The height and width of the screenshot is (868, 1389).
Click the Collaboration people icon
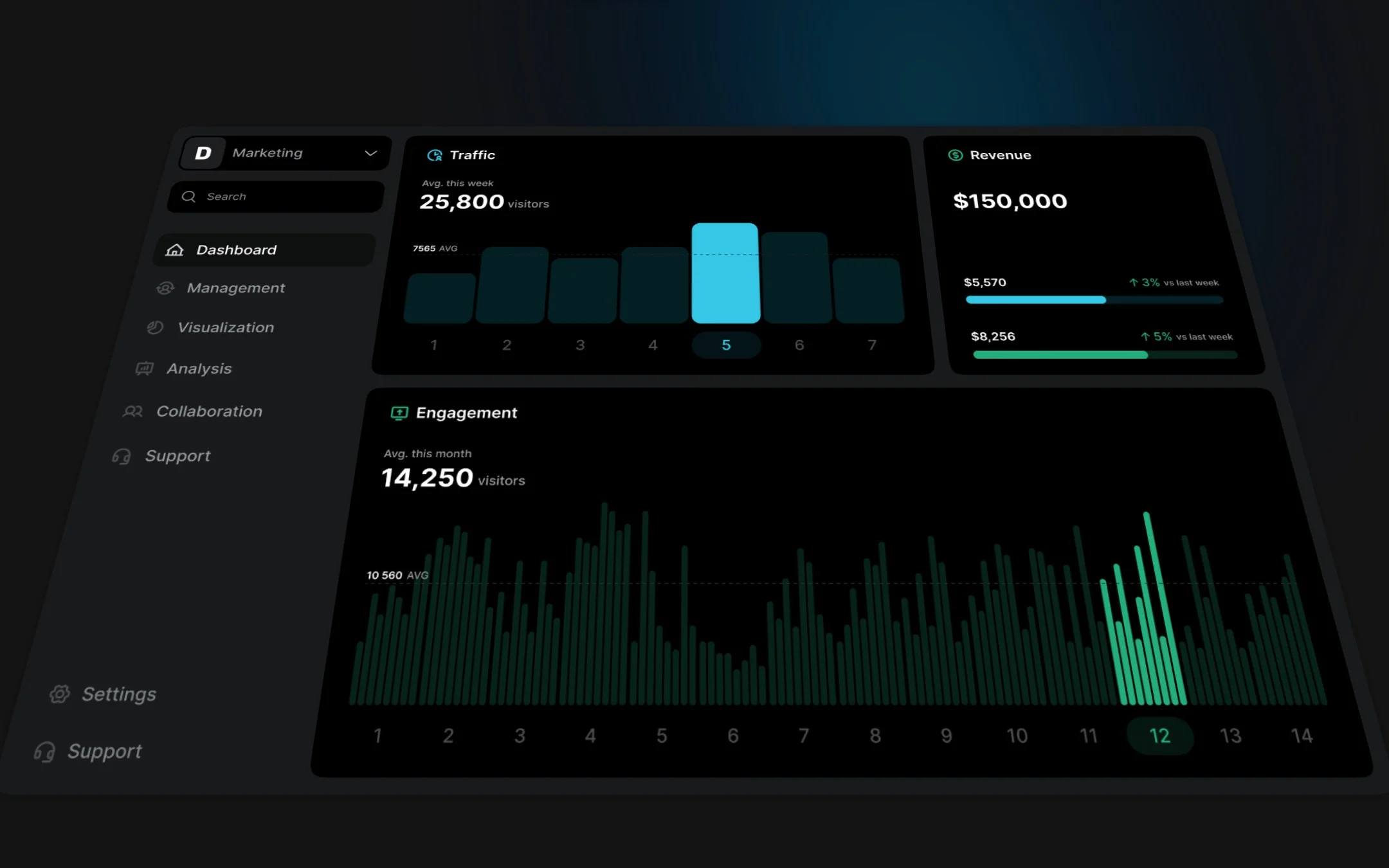click(x=132, y=411)
